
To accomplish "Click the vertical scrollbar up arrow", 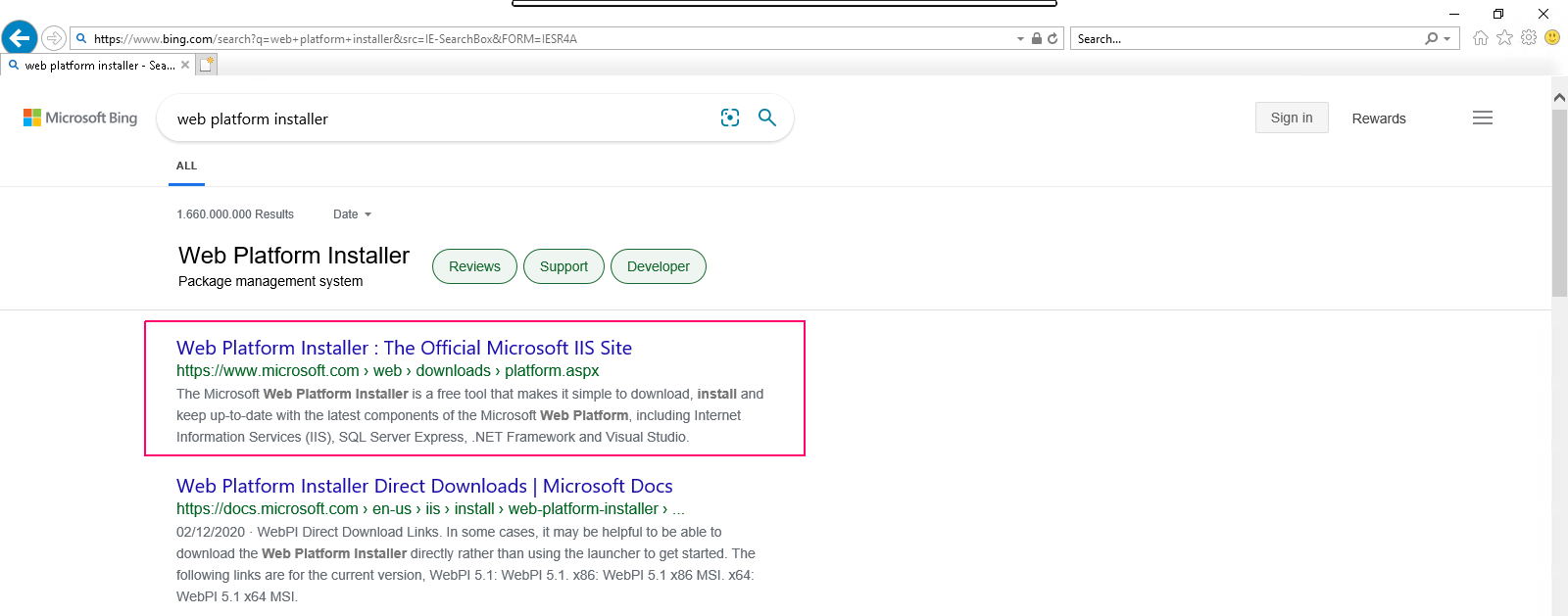I will (x=1559, y=97).
